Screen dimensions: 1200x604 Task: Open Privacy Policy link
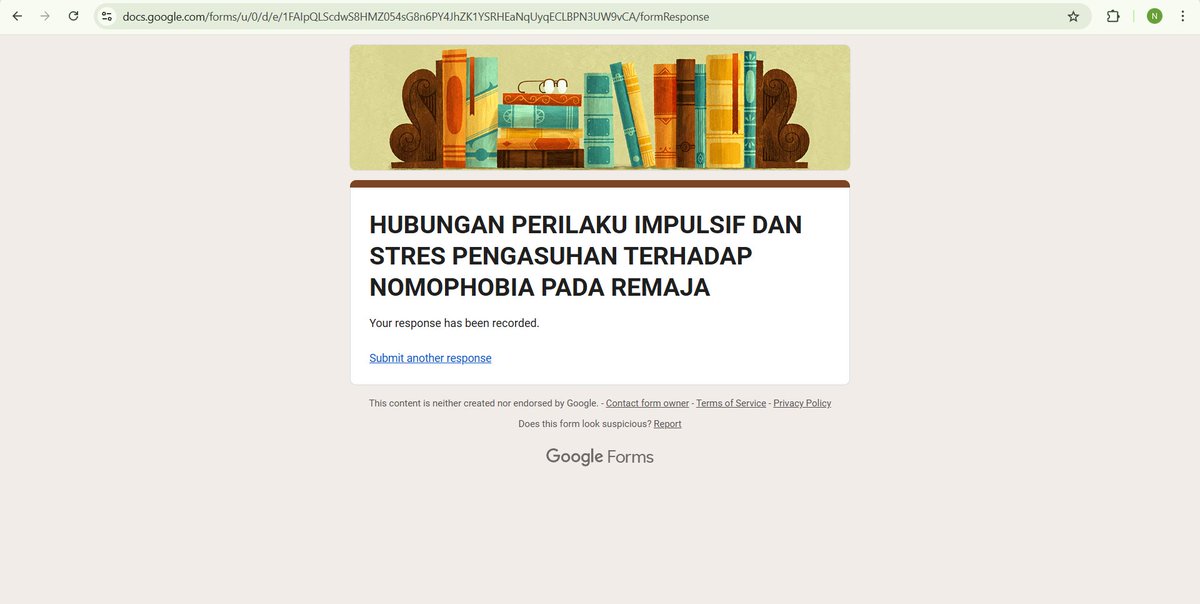802,403
